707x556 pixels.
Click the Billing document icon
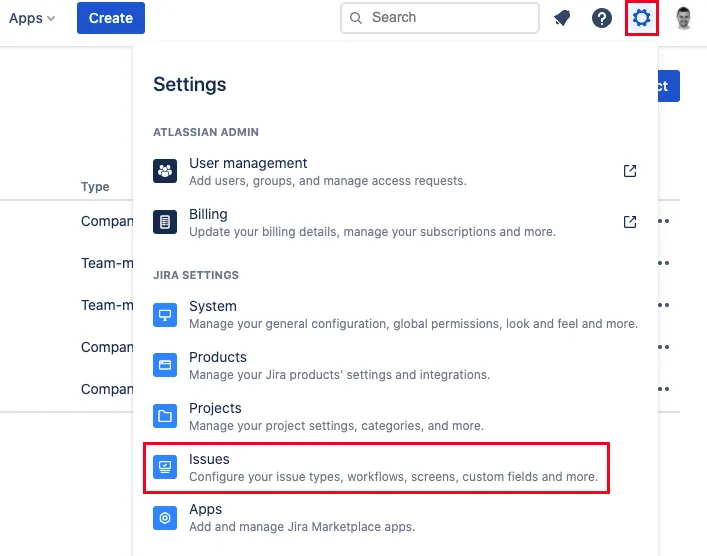click(x=165, y=222)
